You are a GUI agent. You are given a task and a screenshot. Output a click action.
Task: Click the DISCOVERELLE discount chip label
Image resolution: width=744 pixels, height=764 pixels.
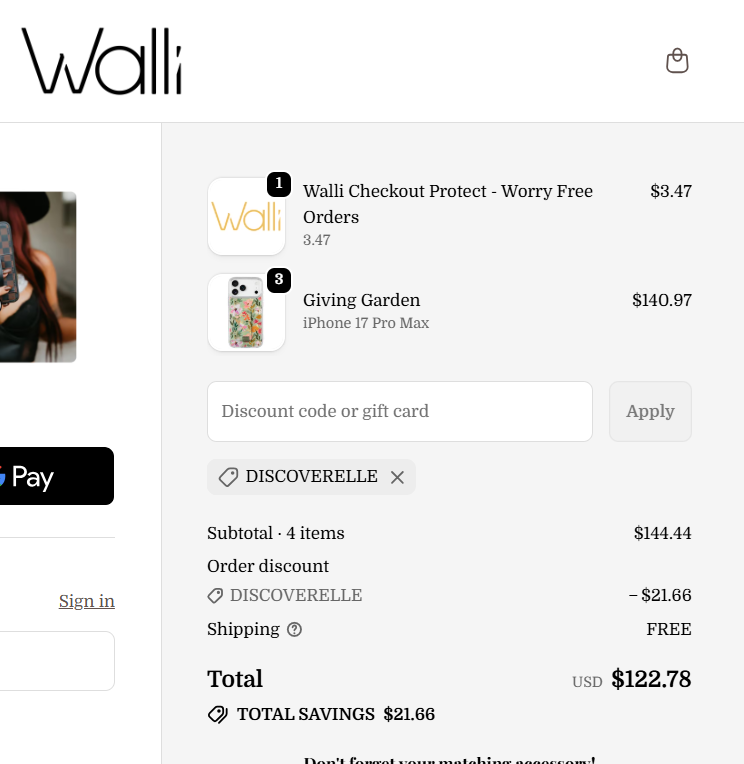coord(311,476)
